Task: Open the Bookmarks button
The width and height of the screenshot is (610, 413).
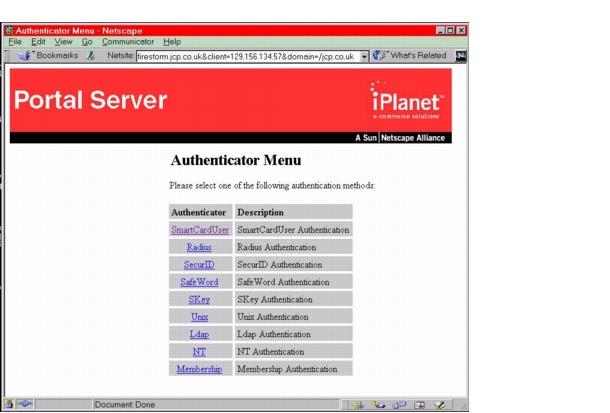Action: 48,56
